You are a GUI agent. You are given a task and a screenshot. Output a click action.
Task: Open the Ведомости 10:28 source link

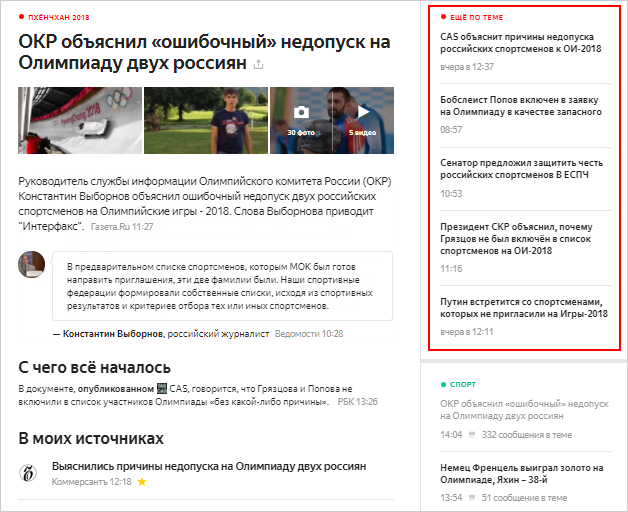[x=309, y=334]
